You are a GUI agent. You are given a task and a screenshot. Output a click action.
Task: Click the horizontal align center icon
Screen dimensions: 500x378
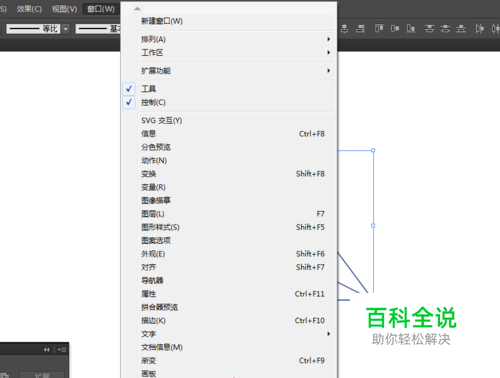pos(345,29)
